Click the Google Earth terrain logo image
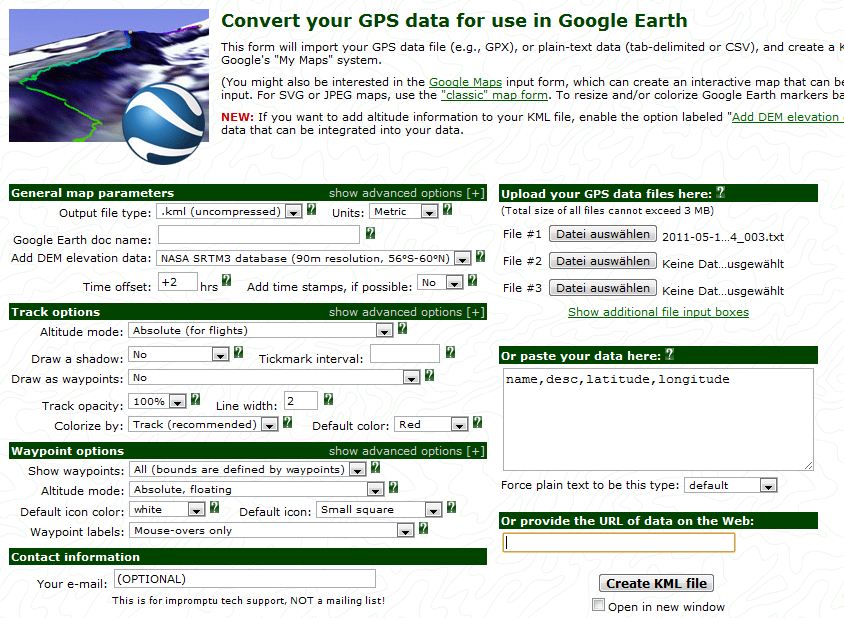Screen dimensions: 844x618 [109, 86]
